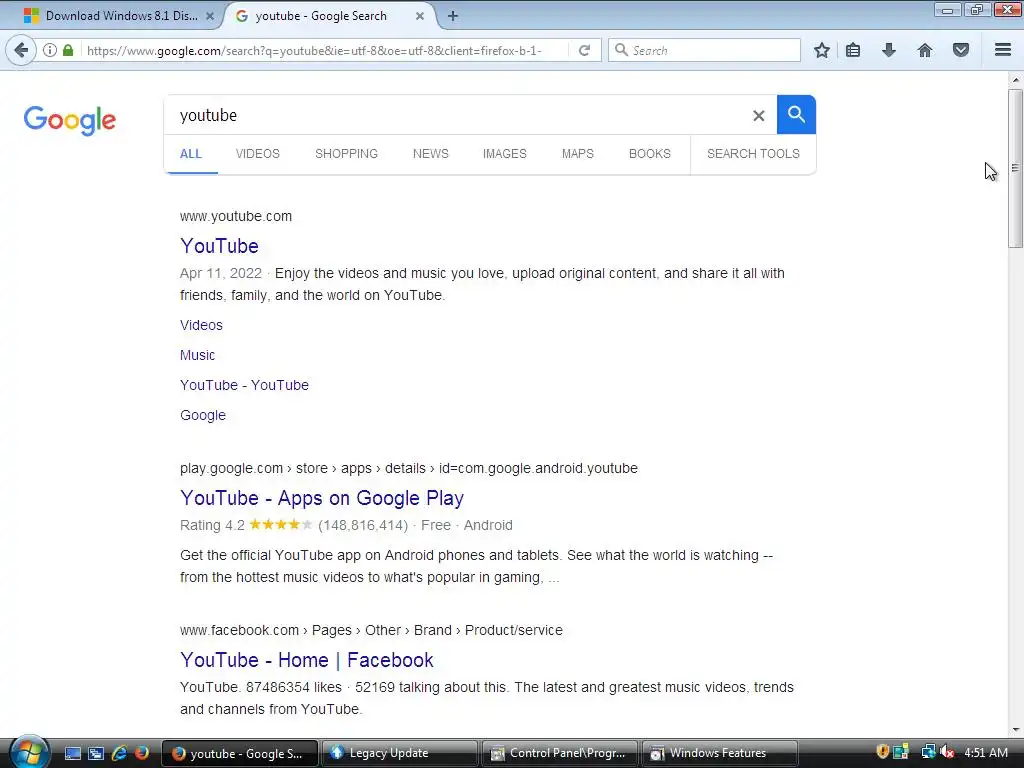Open site information icon in address bar
Image resolution: width=1024 pixels, height=768 pixels.
point(50,50)
